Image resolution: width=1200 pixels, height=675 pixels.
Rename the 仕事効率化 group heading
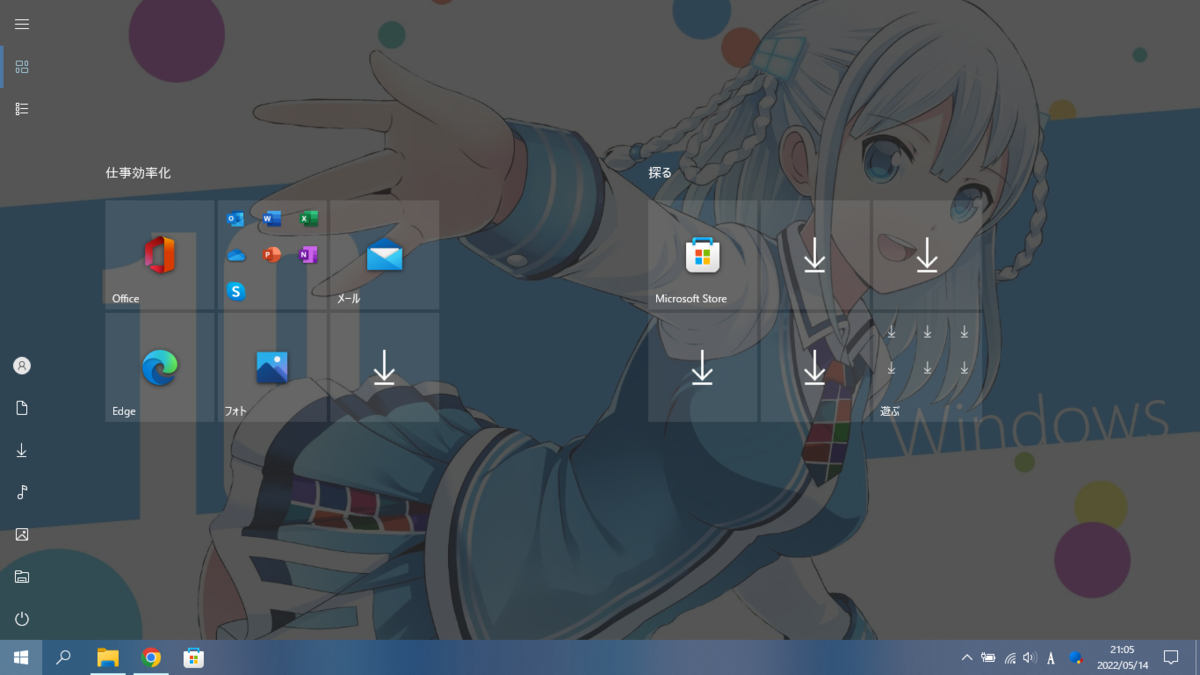coord(138,173)
